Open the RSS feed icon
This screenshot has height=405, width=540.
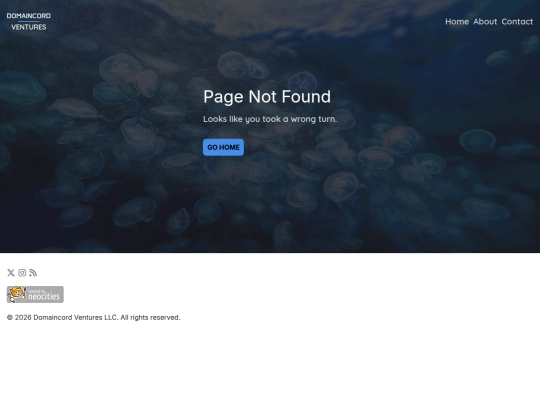click(x=33, y=273)
